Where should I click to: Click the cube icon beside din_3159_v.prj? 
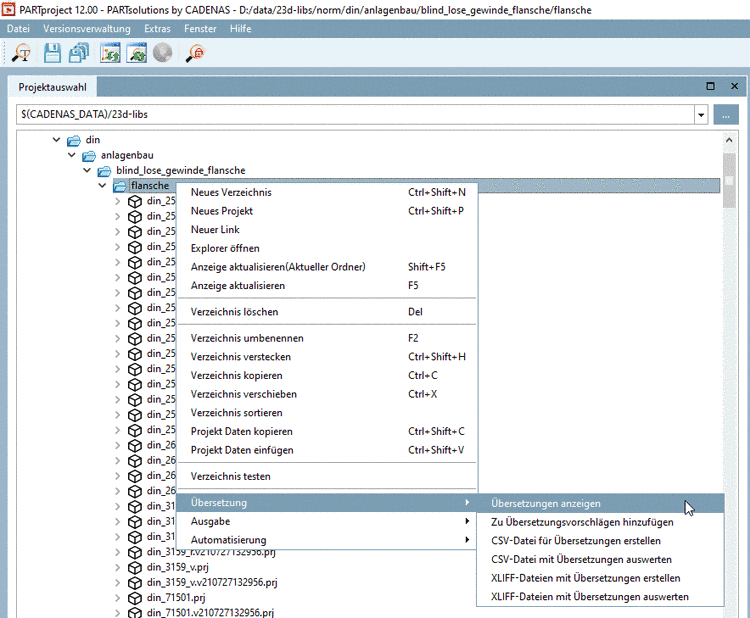[135, 567]
